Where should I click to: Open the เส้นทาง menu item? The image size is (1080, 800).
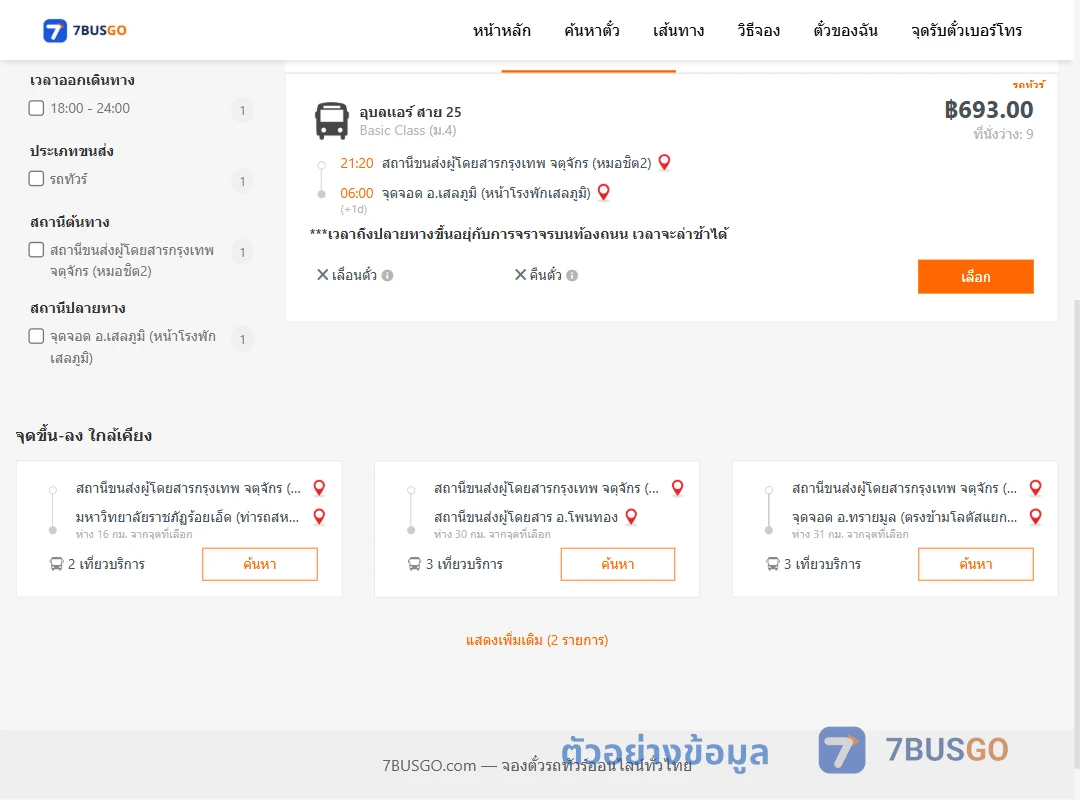(678, 30)
